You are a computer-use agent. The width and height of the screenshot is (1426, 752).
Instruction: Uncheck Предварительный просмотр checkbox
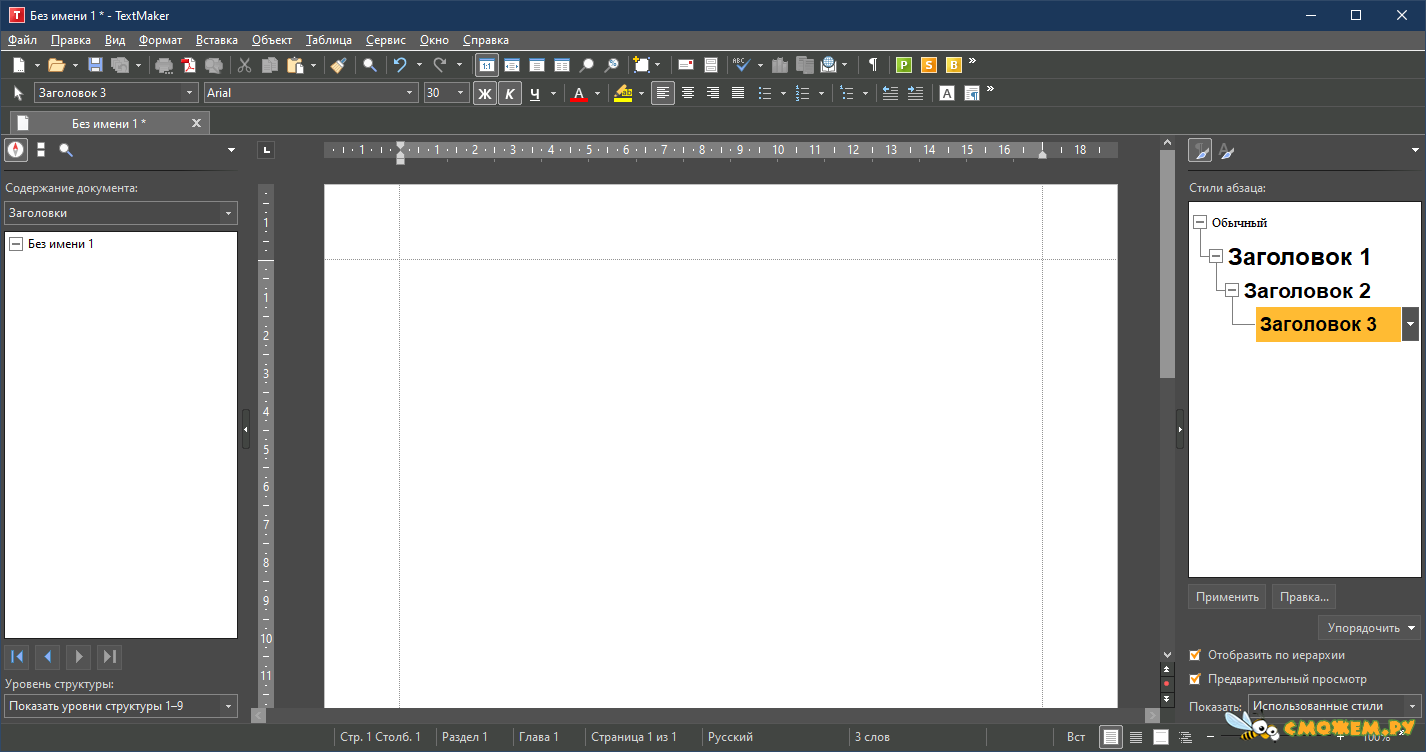[x=1195, y=679]
